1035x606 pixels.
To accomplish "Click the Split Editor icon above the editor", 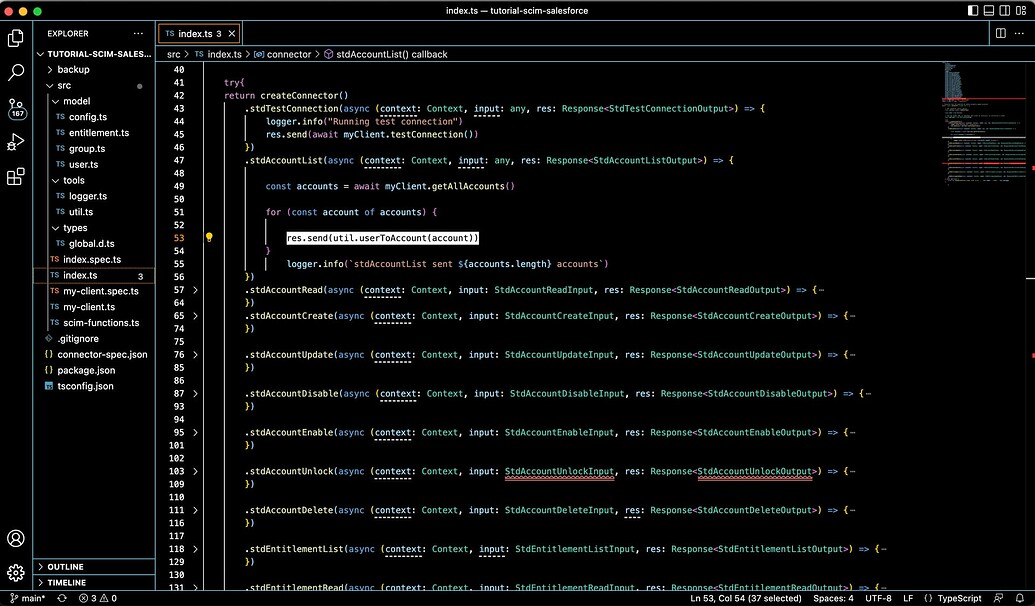I will (999, 32).
